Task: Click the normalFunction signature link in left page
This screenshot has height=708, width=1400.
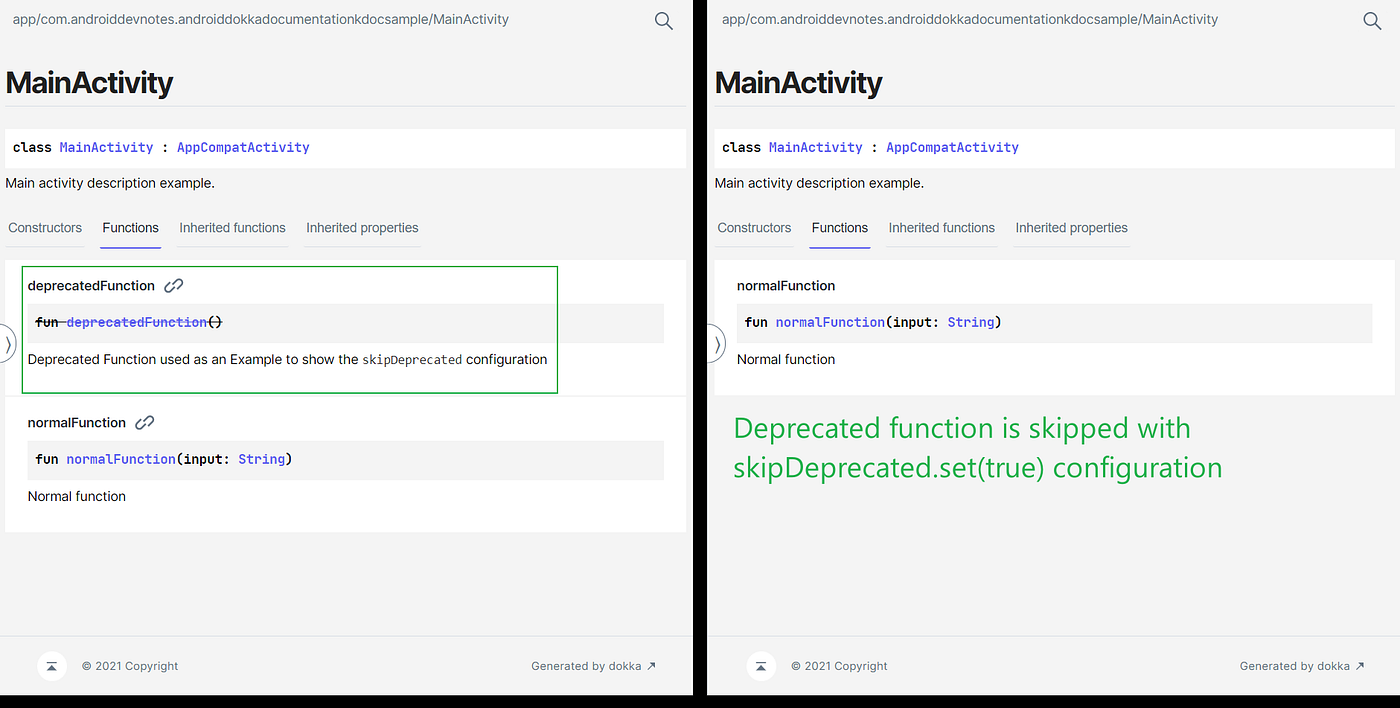Action: pos(121,459)
